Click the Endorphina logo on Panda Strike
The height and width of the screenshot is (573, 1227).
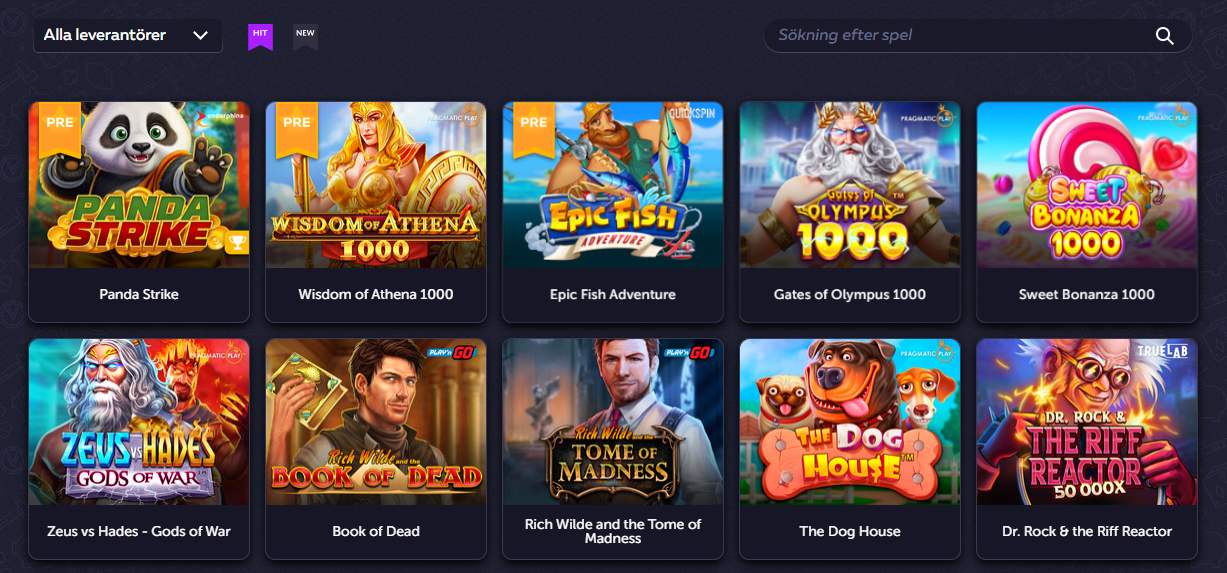pyautogui.click(x=222, y=115)
